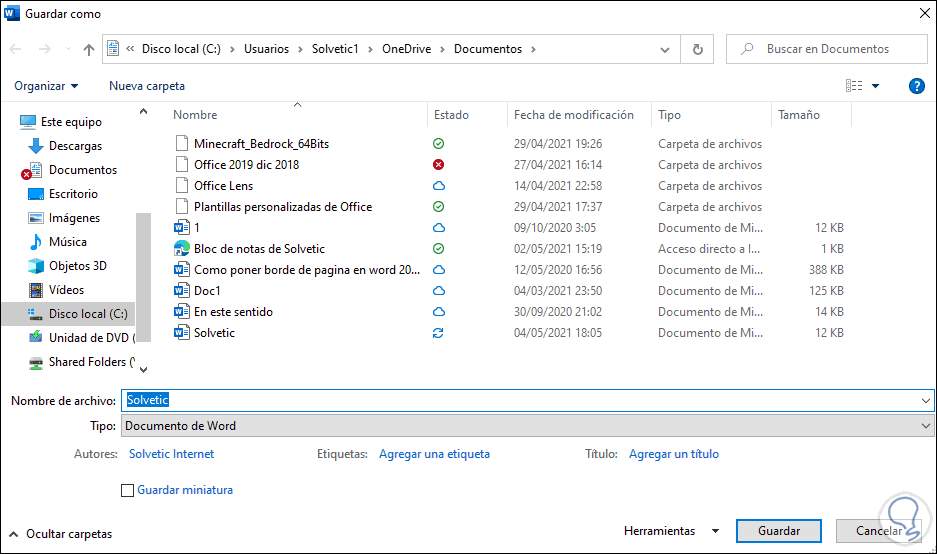
Task: Click the syncing status icon of Solvetic
Action: coord(438,333)
